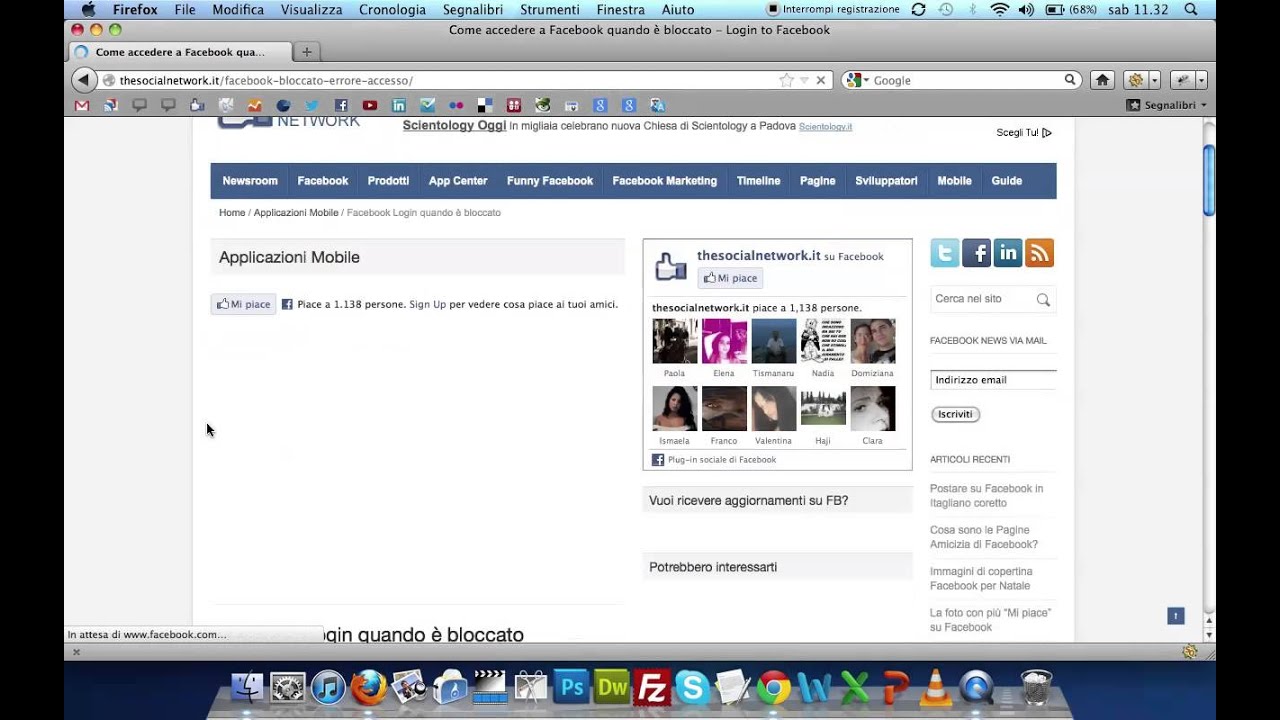This screenshot has height=720, width=1280.
Task: Open the Delicious bookmark icon
Action: click(485, 105)
